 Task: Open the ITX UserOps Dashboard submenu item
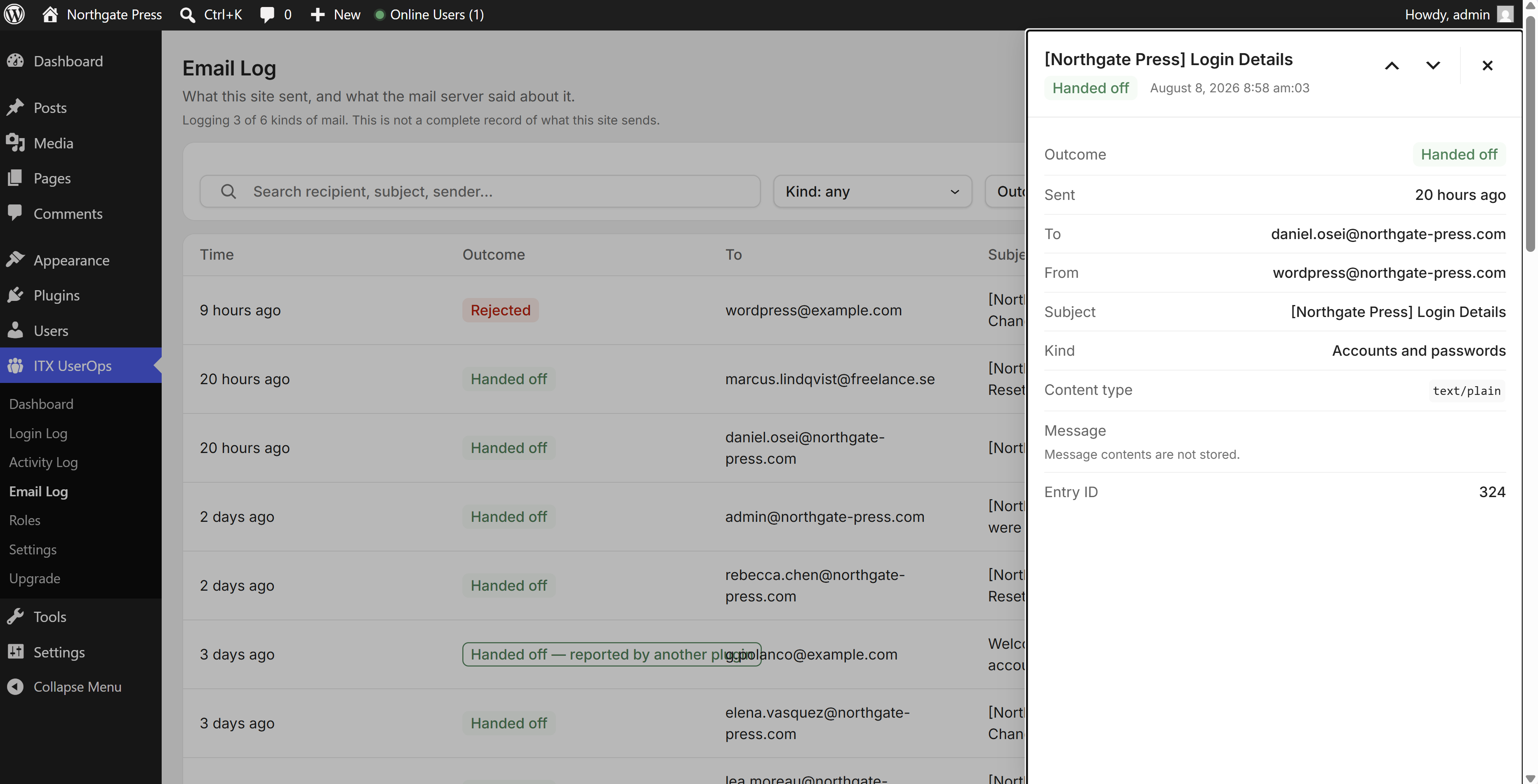click(41, 404)
